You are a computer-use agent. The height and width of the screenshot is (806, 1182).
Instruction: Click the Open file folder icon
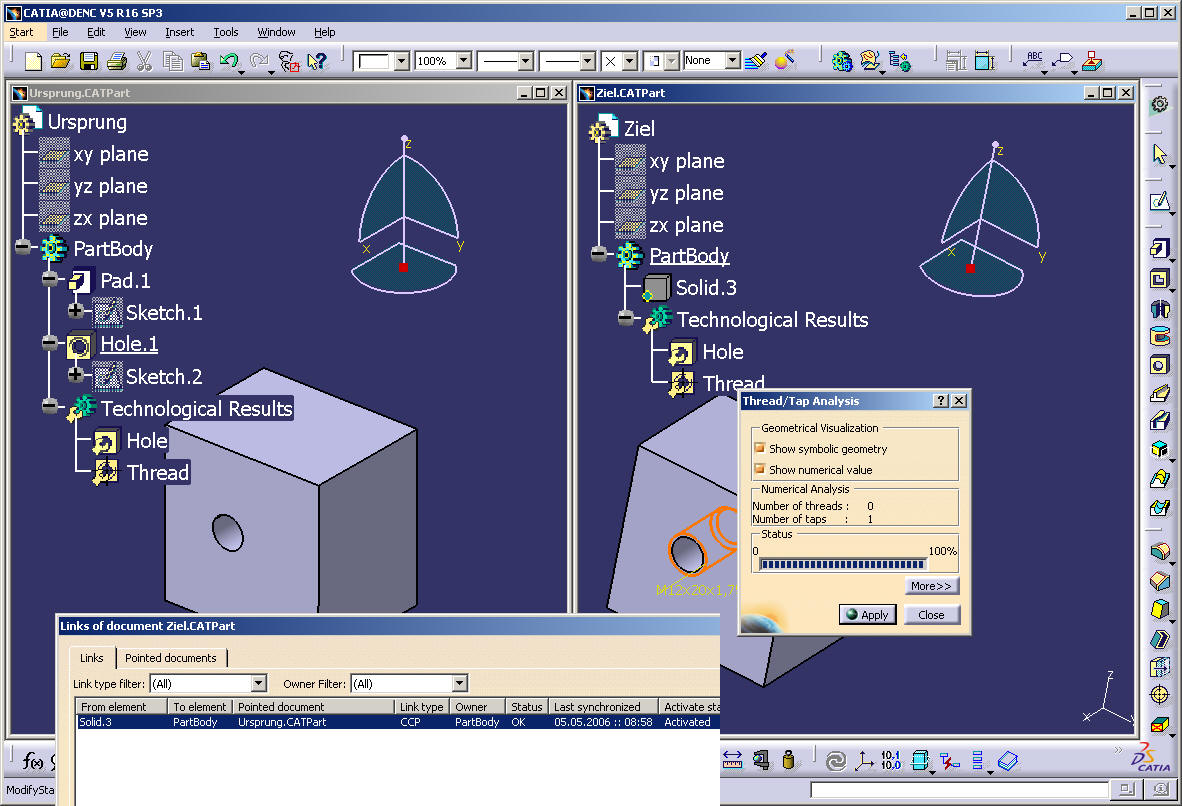click(x=60, y=61)
